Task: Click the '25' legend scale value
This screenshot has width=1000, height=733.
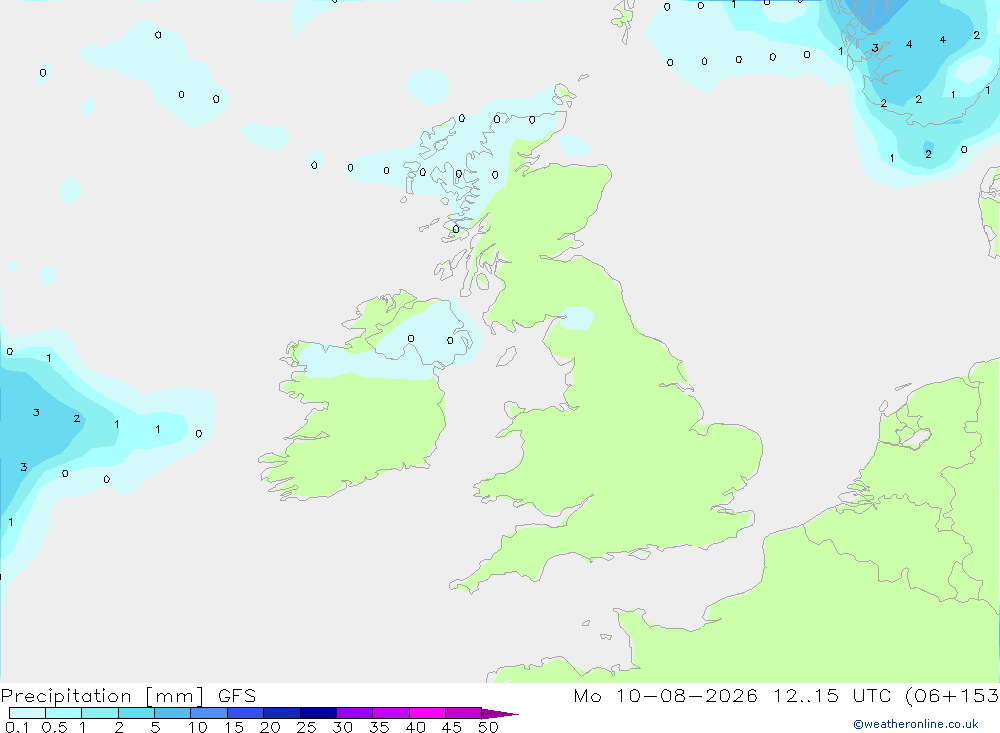Action: [x=306, y=727]
